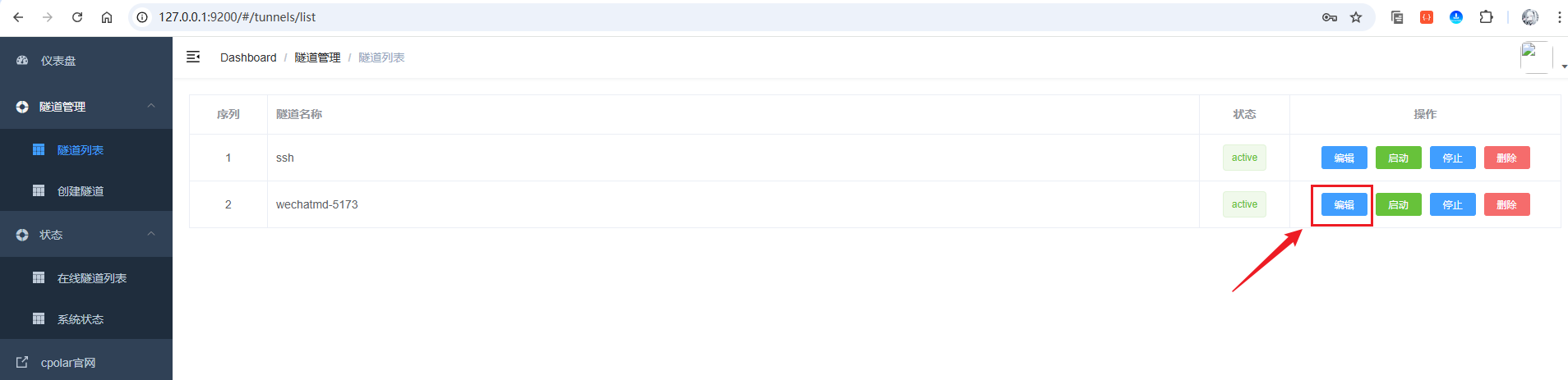Open the browser extensions puzzle icon

[1486, 16]
